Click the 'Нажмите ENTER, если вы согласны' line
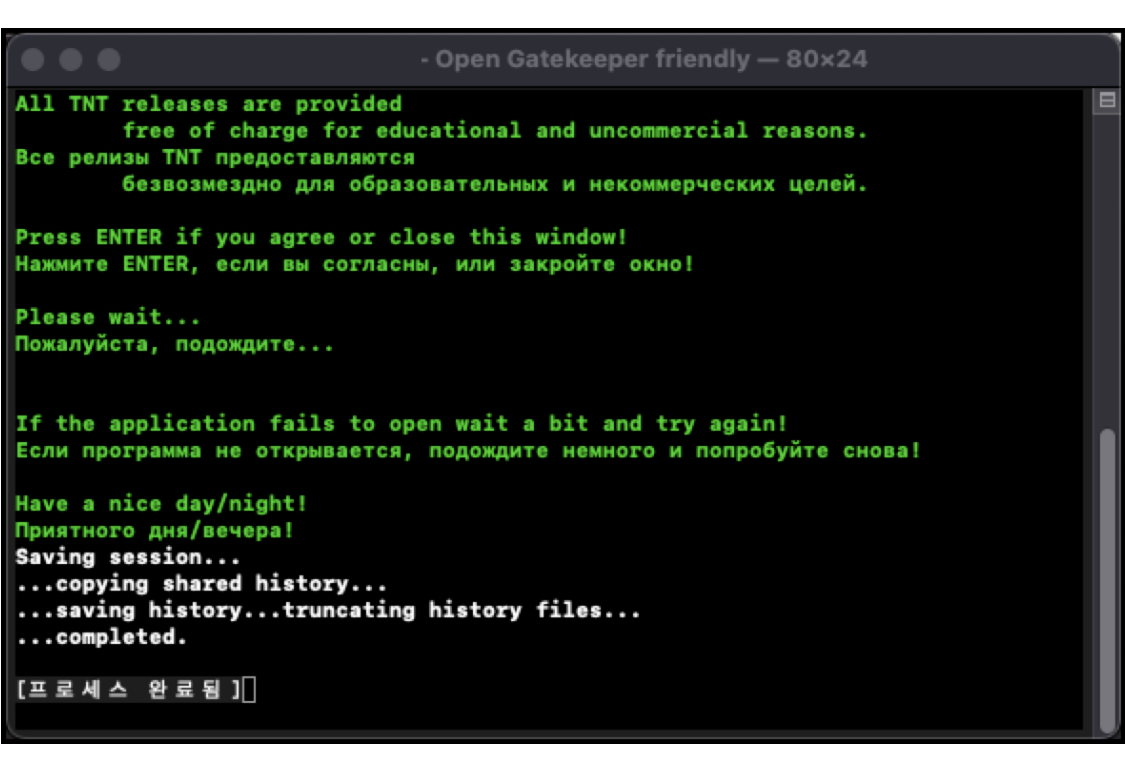The image size is (1125, 772). click(x=354, y=264)
